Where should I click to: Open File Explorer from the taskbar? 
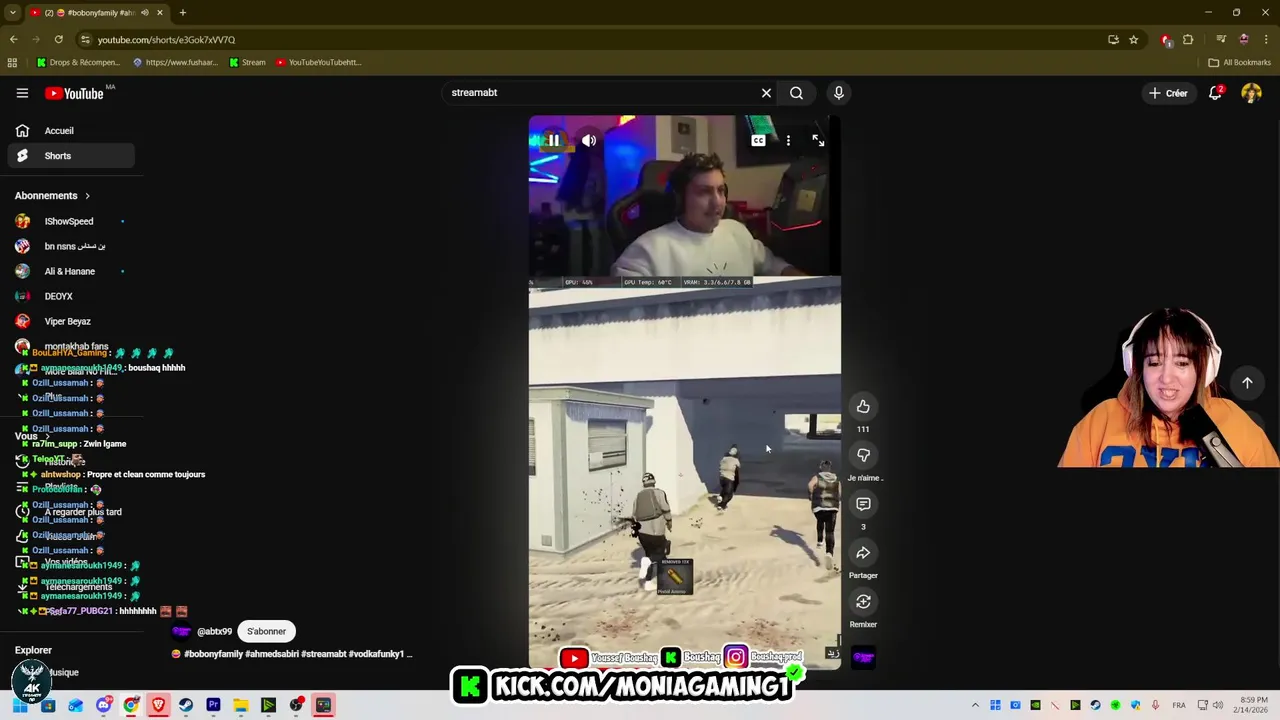coord(241,706)
